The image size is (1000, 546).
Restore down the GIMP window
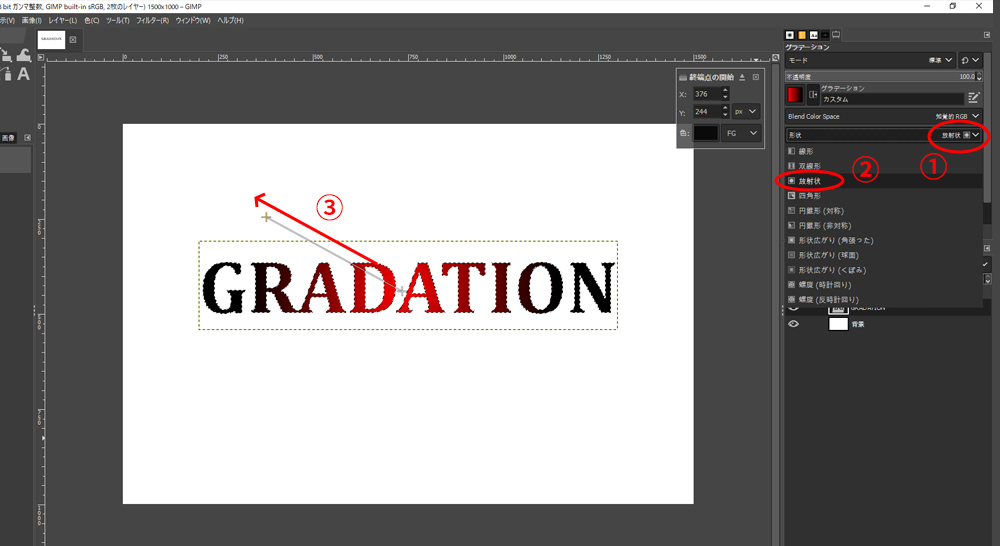[x=953, y=6]
